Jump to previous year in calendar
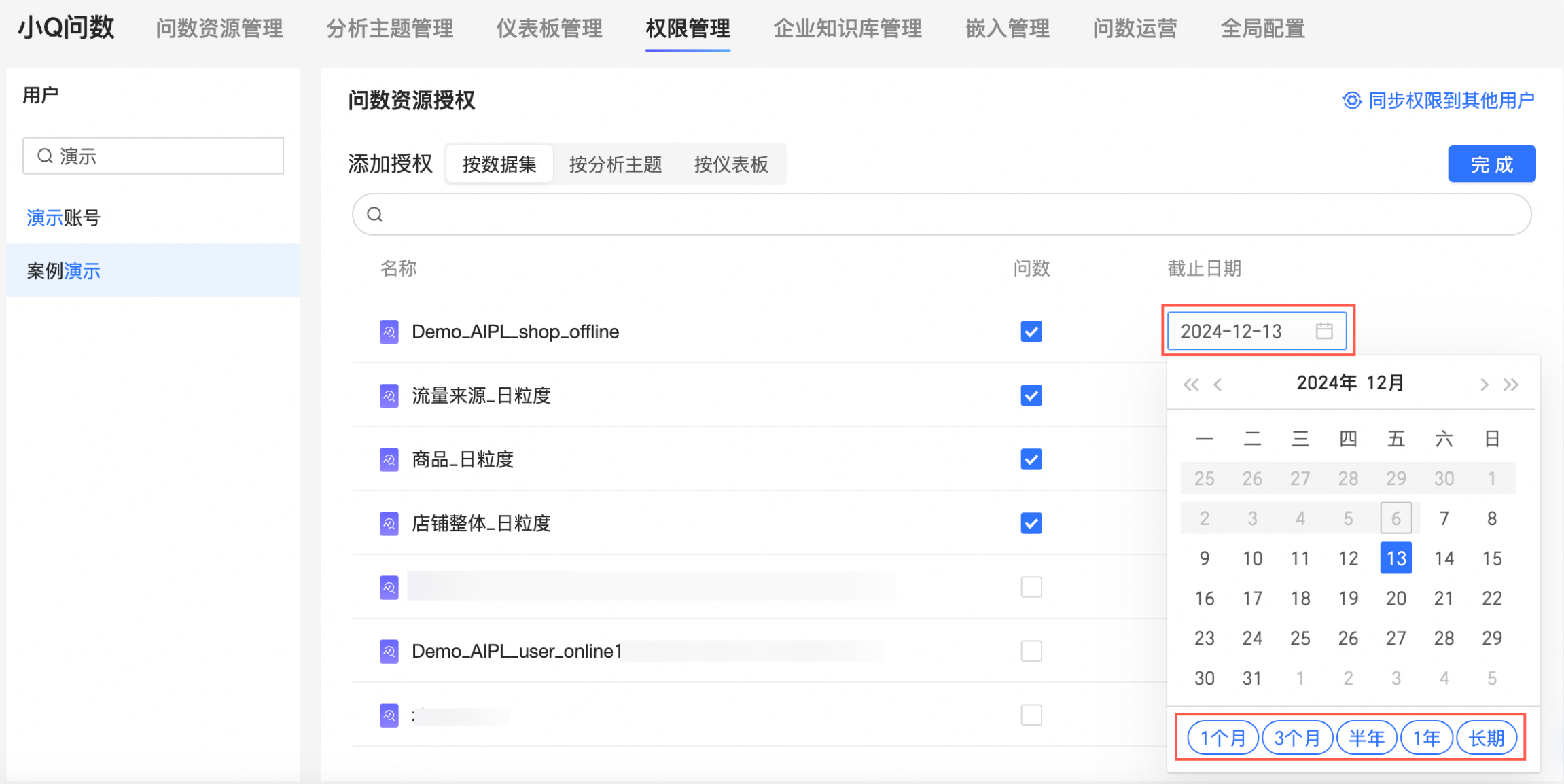The image size is (1564, 784). coord(1190,385)
